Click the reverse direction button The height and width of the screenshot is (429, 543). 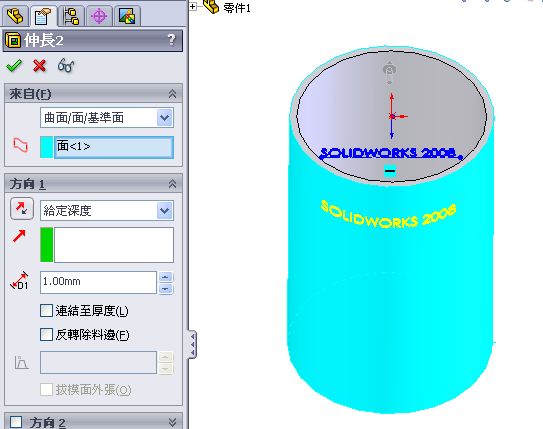tap(22, 209)
